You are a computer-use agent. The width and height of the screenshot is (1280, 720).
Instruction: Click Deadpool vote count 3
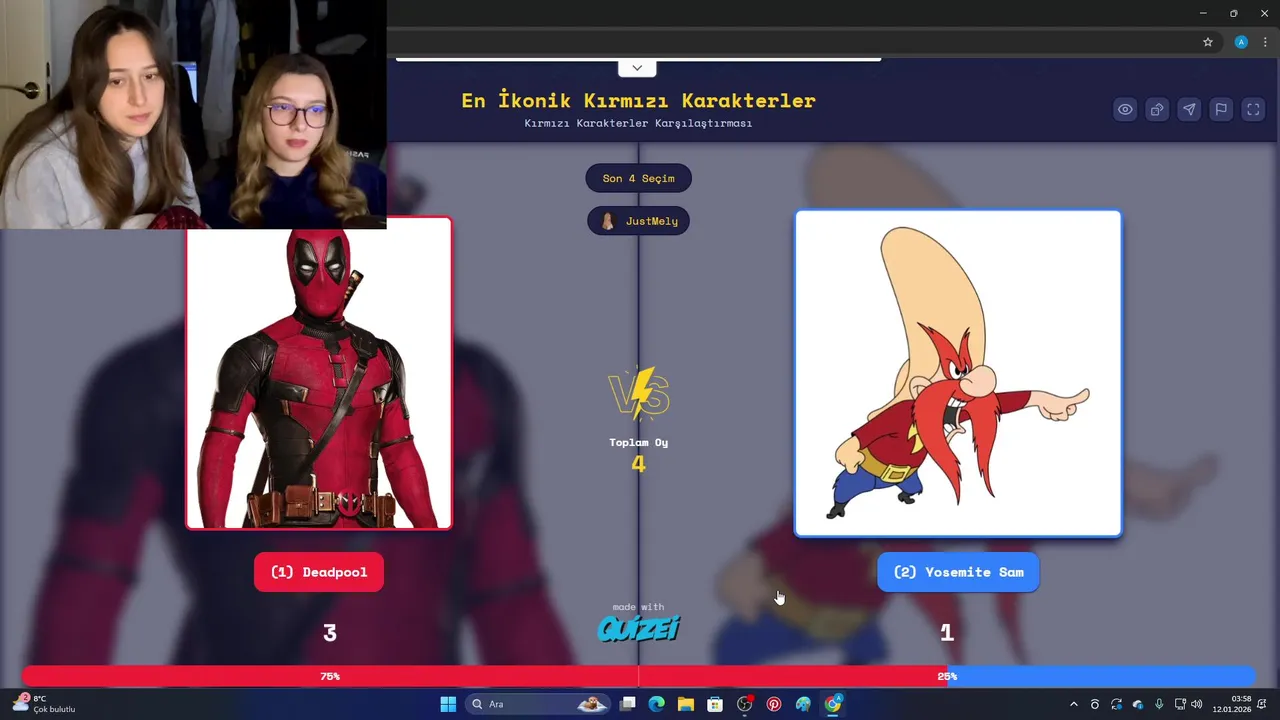click(x=330, y=633)
